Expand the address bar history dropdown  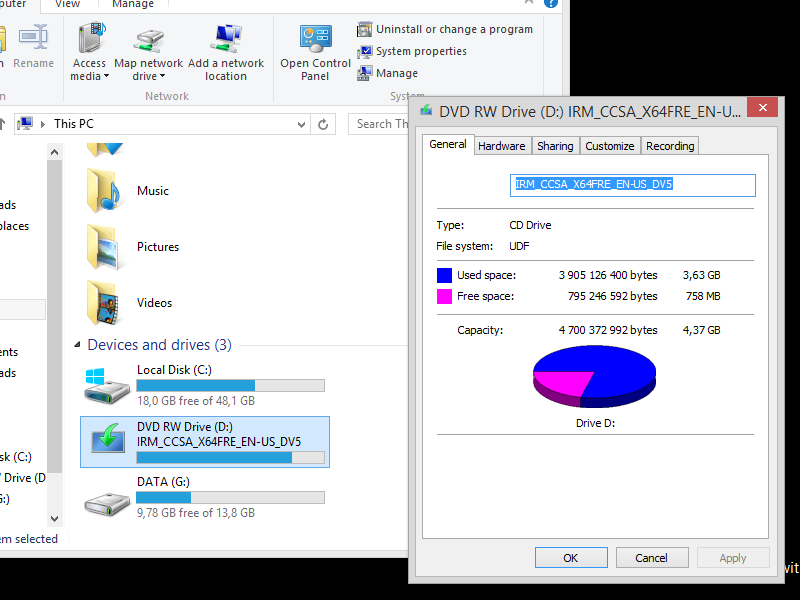coord(301,124)
